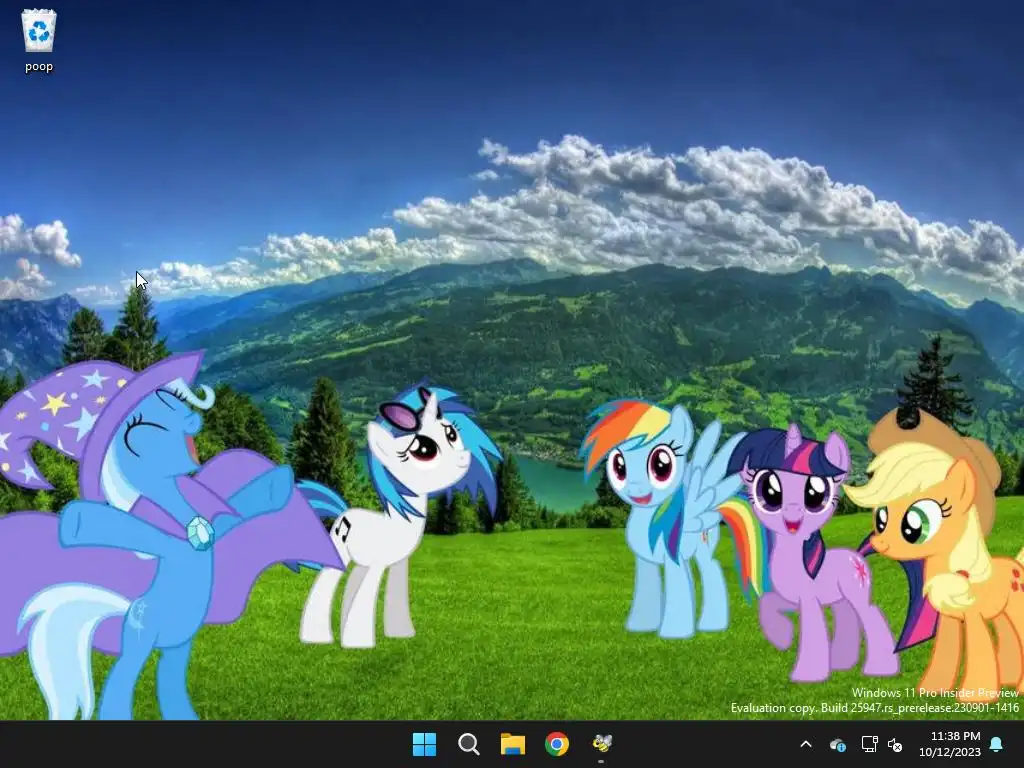
Task: Open the clock showing 11:38 PM
Action: click(x=955, y=736)
